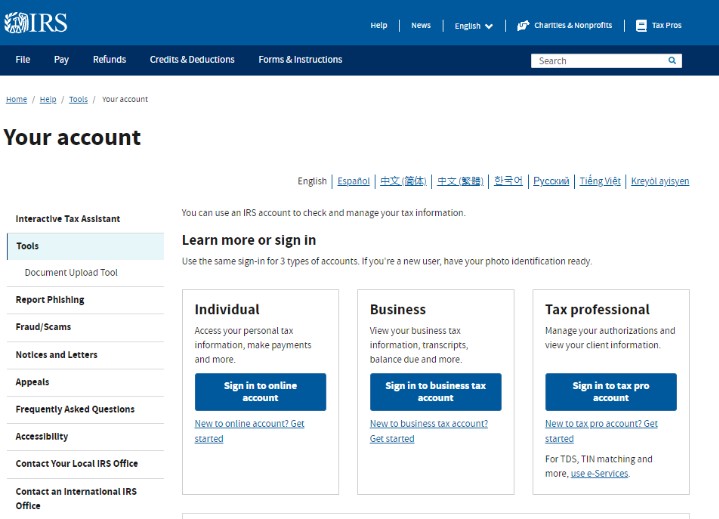Open the Credits & Deductions menu

192,60
